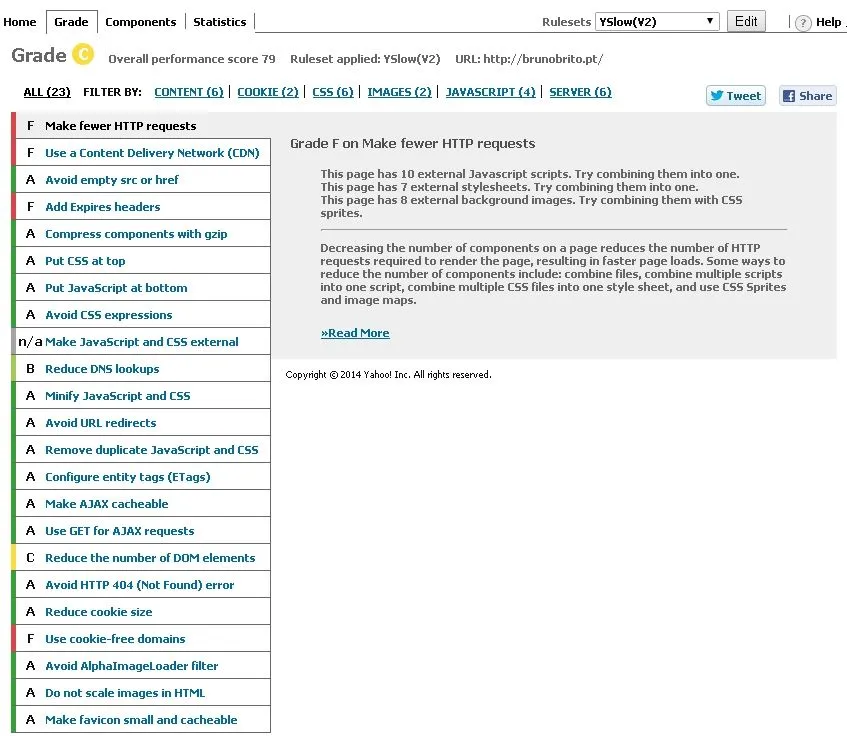Open the Help menu link
Screen dimensions: 847x747
(829, 22)
